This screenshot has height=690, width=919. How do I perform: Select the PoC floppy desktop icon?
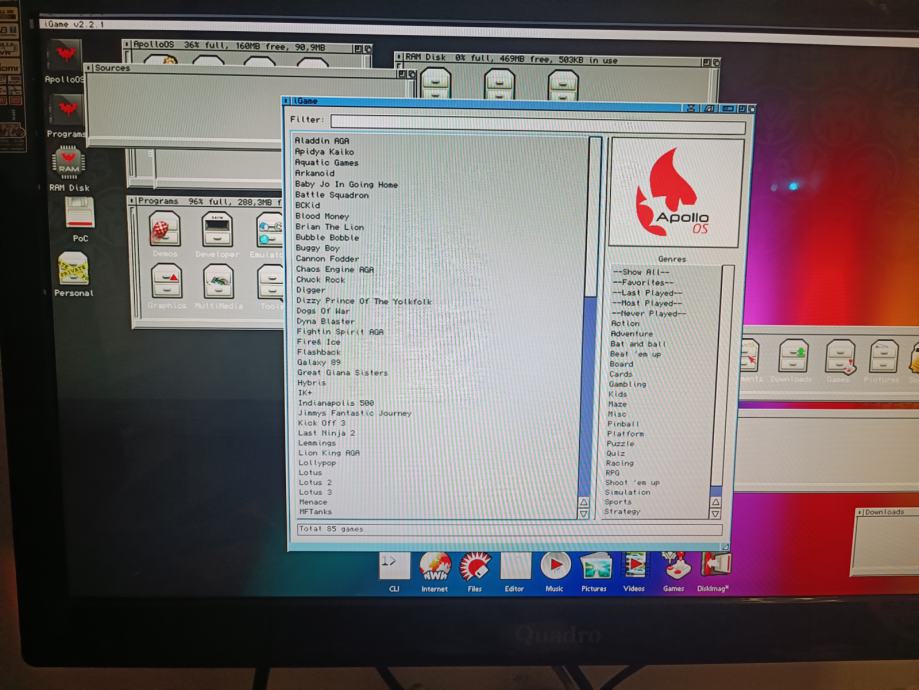(x=79, y=213)
